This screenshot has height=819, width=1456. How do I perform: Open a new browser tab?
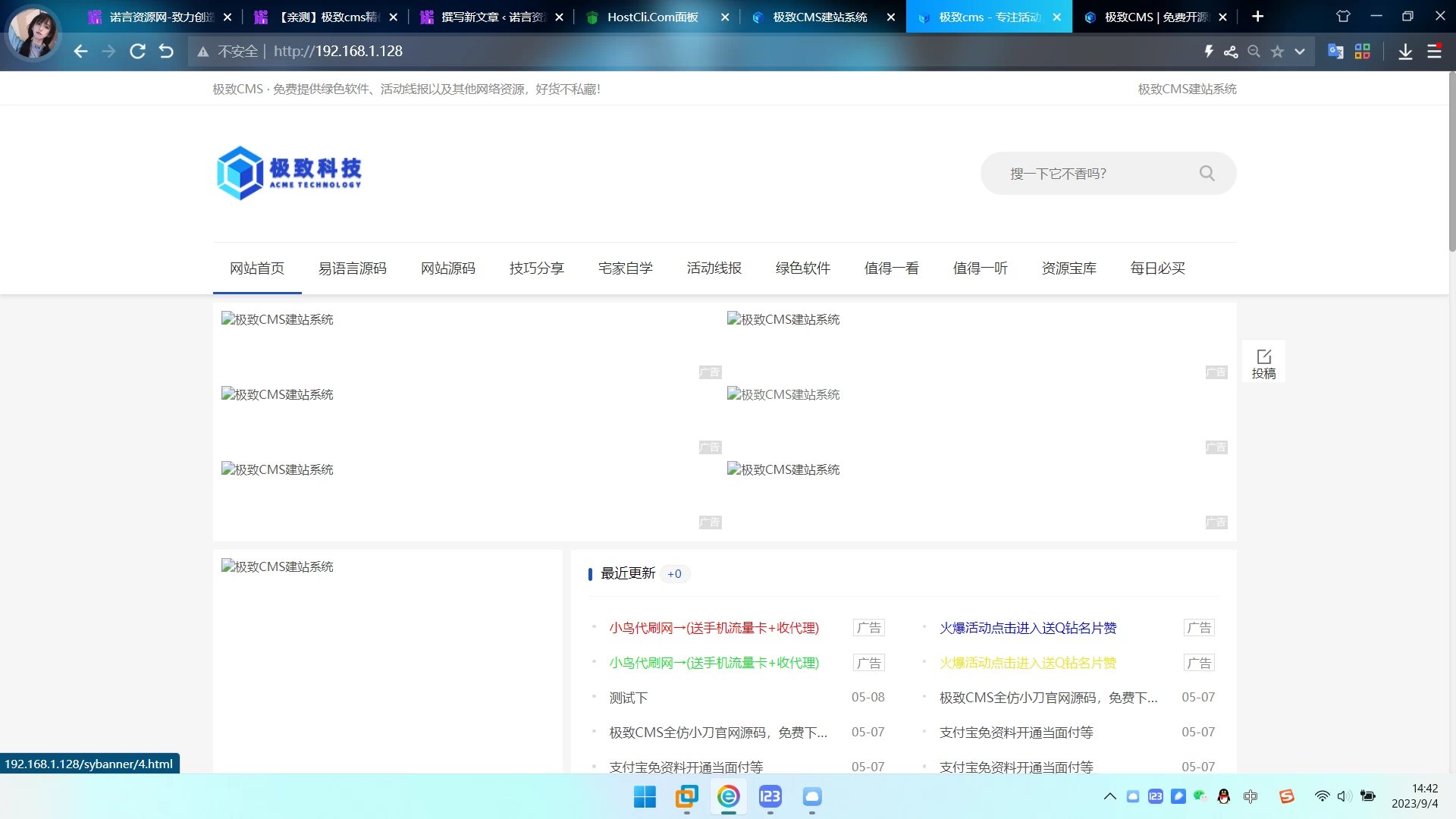point(1257,16)
